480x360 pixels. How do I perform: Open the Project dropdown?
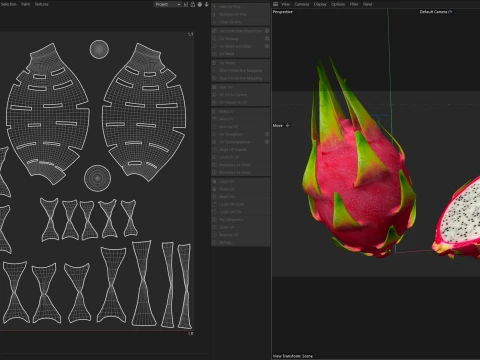click(167, 4)
